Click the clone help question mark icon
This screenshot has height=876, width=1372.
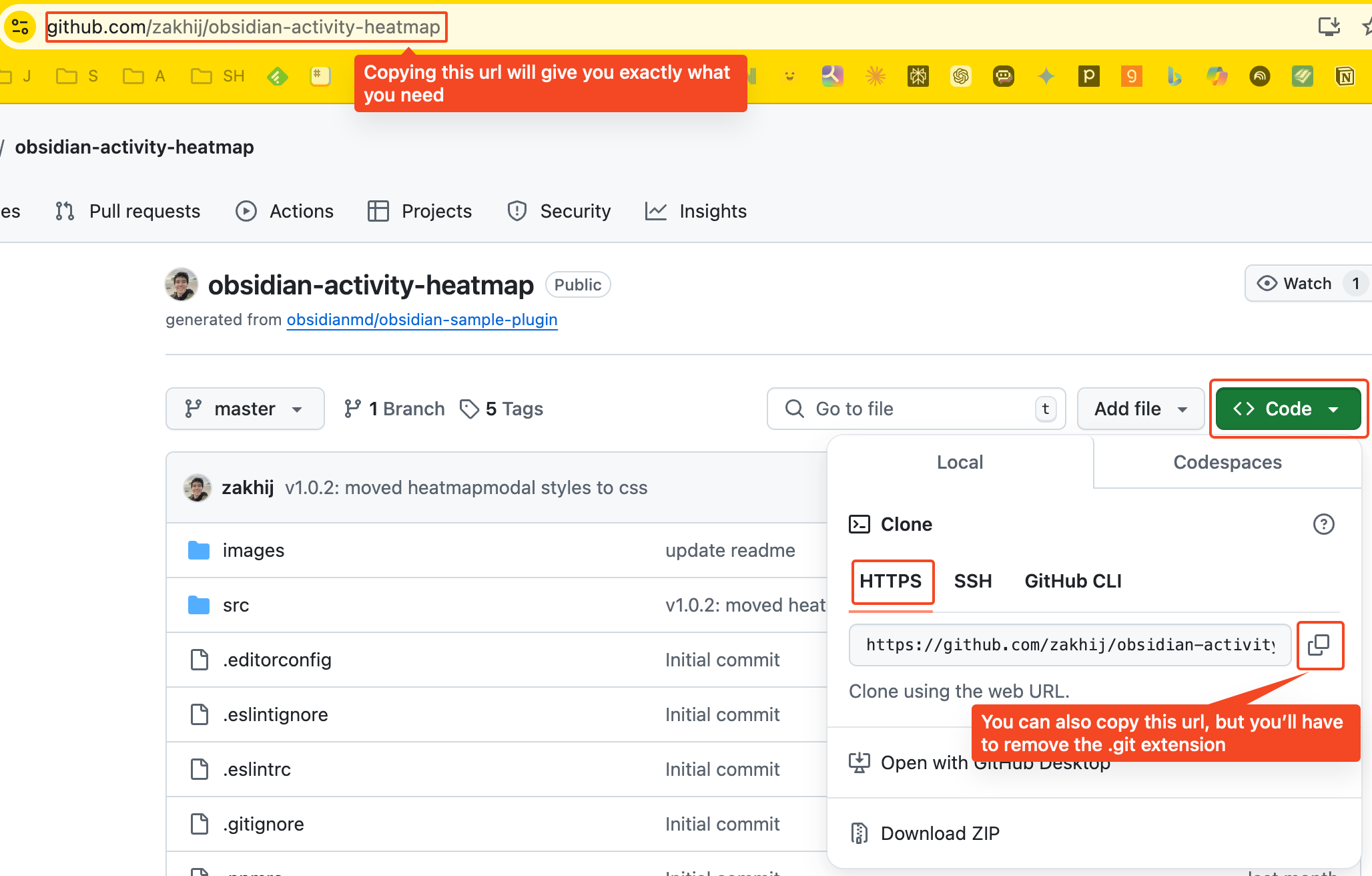tap(1323, 524)
